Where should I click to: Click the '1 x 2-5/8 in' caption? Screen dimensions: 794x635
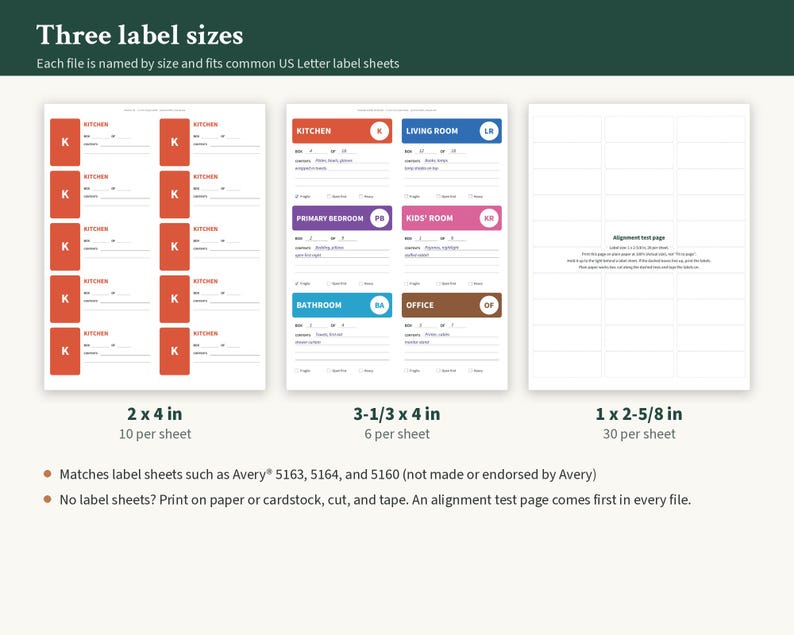click(639, 414)
